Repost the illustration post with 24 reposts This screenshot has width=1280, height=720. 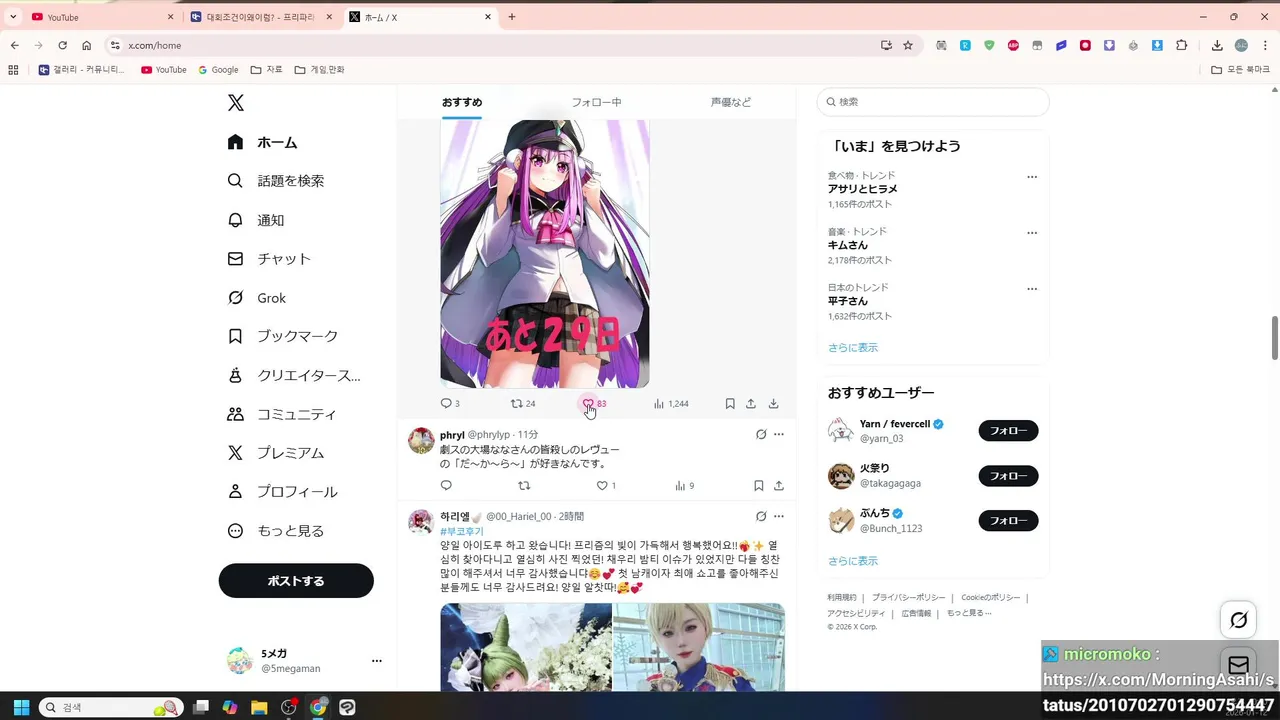tap(523, 404)
